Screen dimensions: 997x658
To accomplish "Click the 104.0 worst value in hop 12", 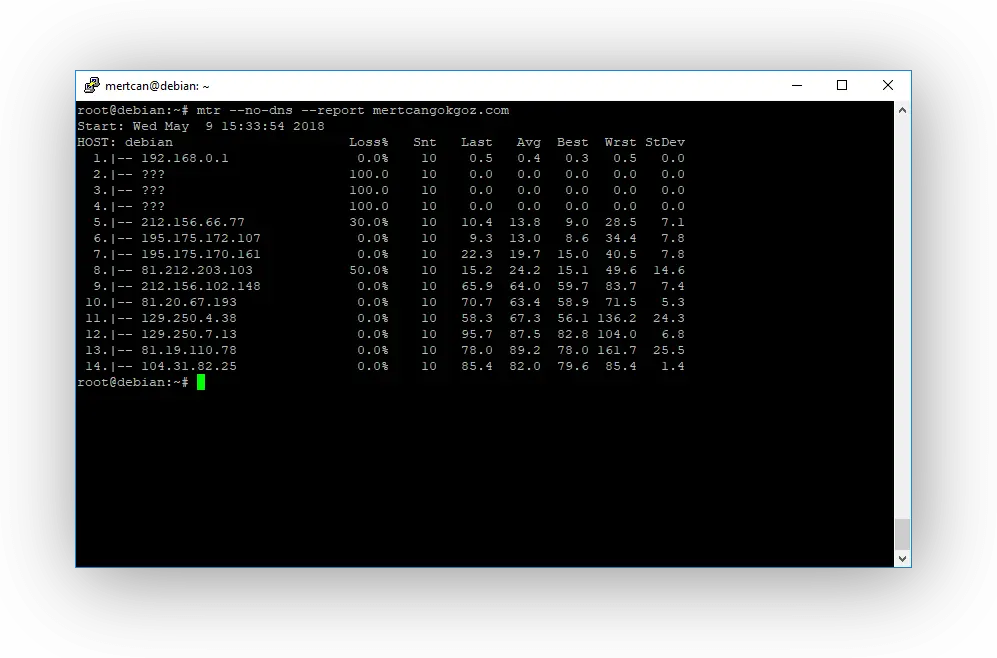I will click(616, 334).
